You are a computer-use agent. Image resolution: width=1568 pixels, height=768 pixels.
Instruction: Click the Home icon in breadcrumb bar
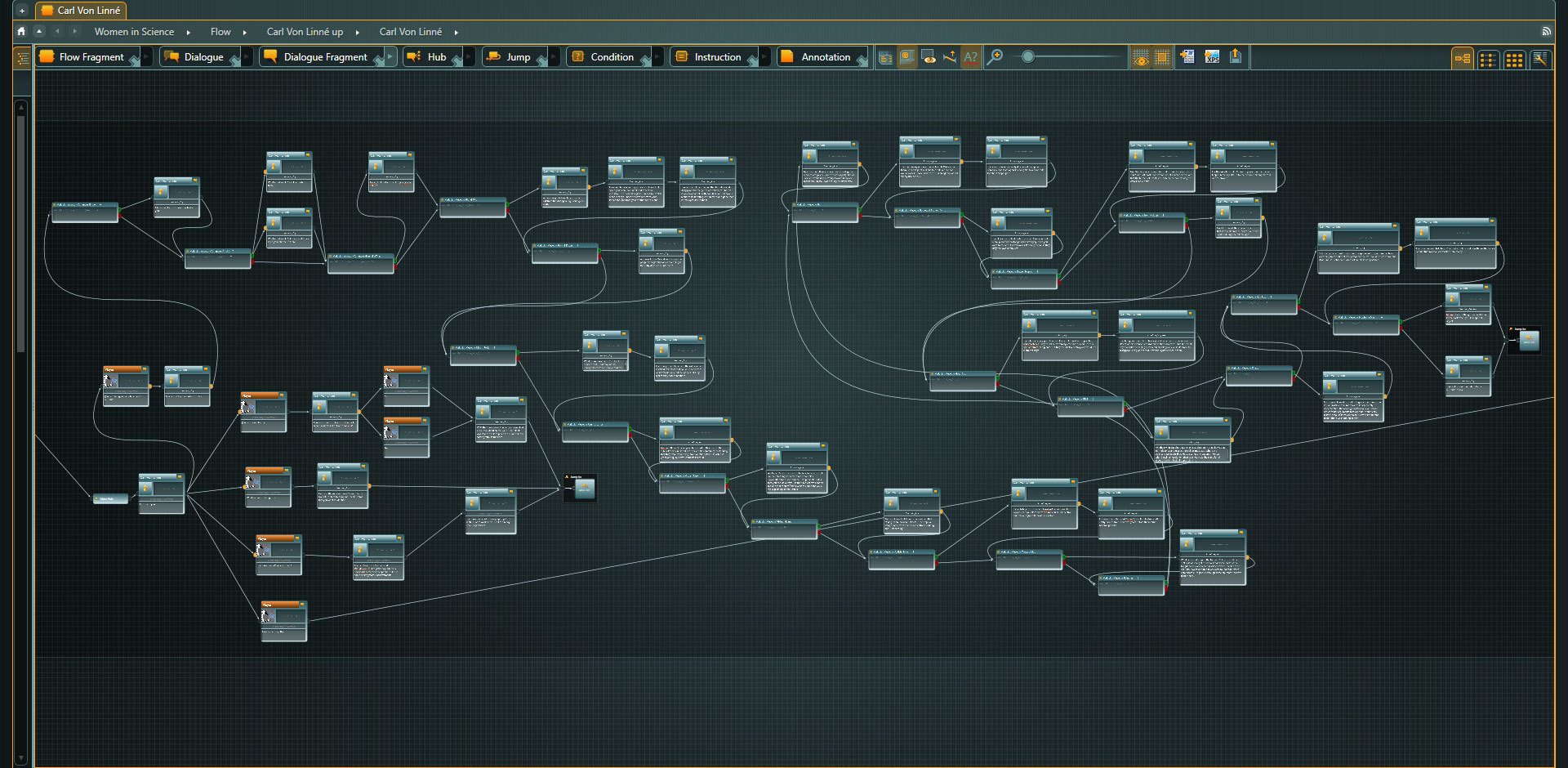click(x=21, y=31)
